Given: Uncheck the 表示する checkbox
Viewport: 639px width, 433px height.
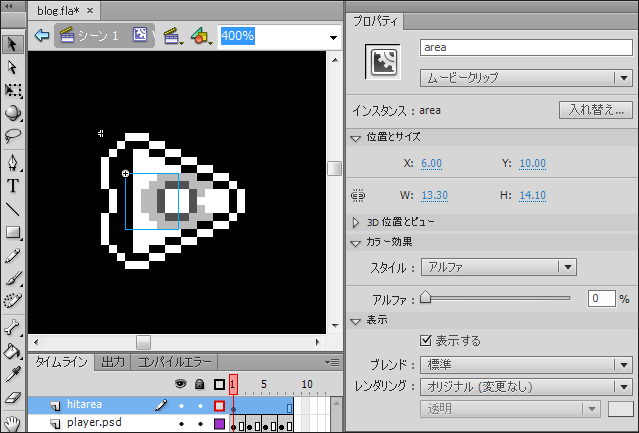Looking at the screenshot, I should point(427,341).
